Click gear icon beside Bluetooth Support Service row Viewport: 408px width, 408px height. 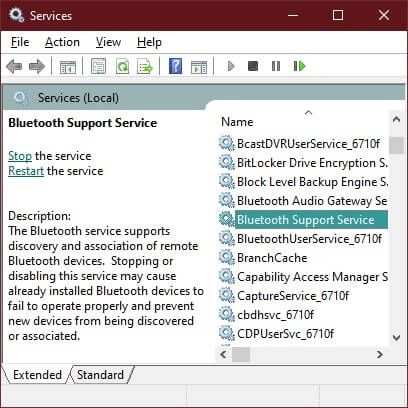click(x=227, y=220)
